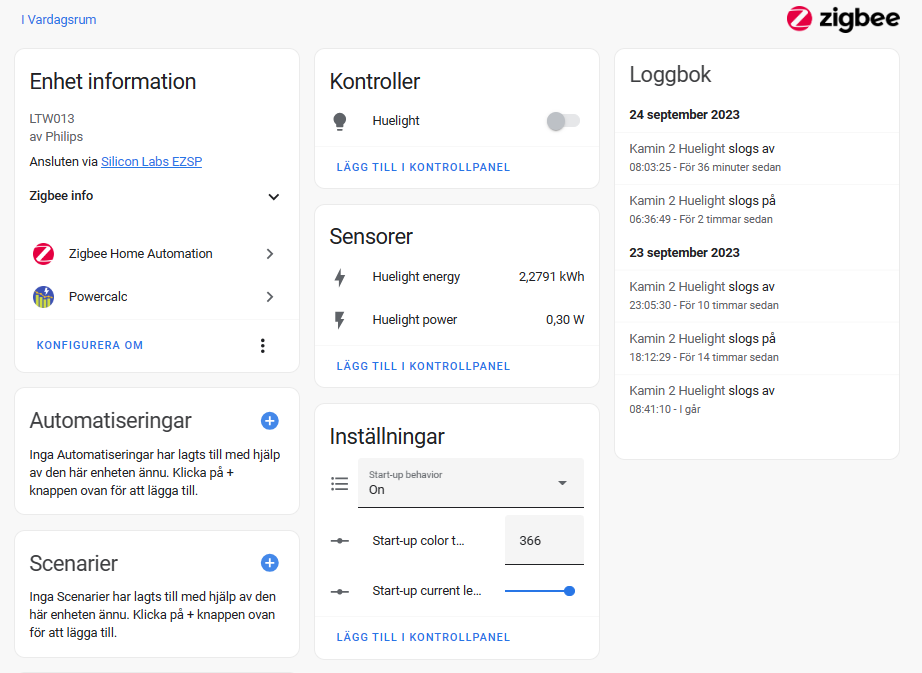
Task: Open the three-dot overflow menu
Action: 262,345
